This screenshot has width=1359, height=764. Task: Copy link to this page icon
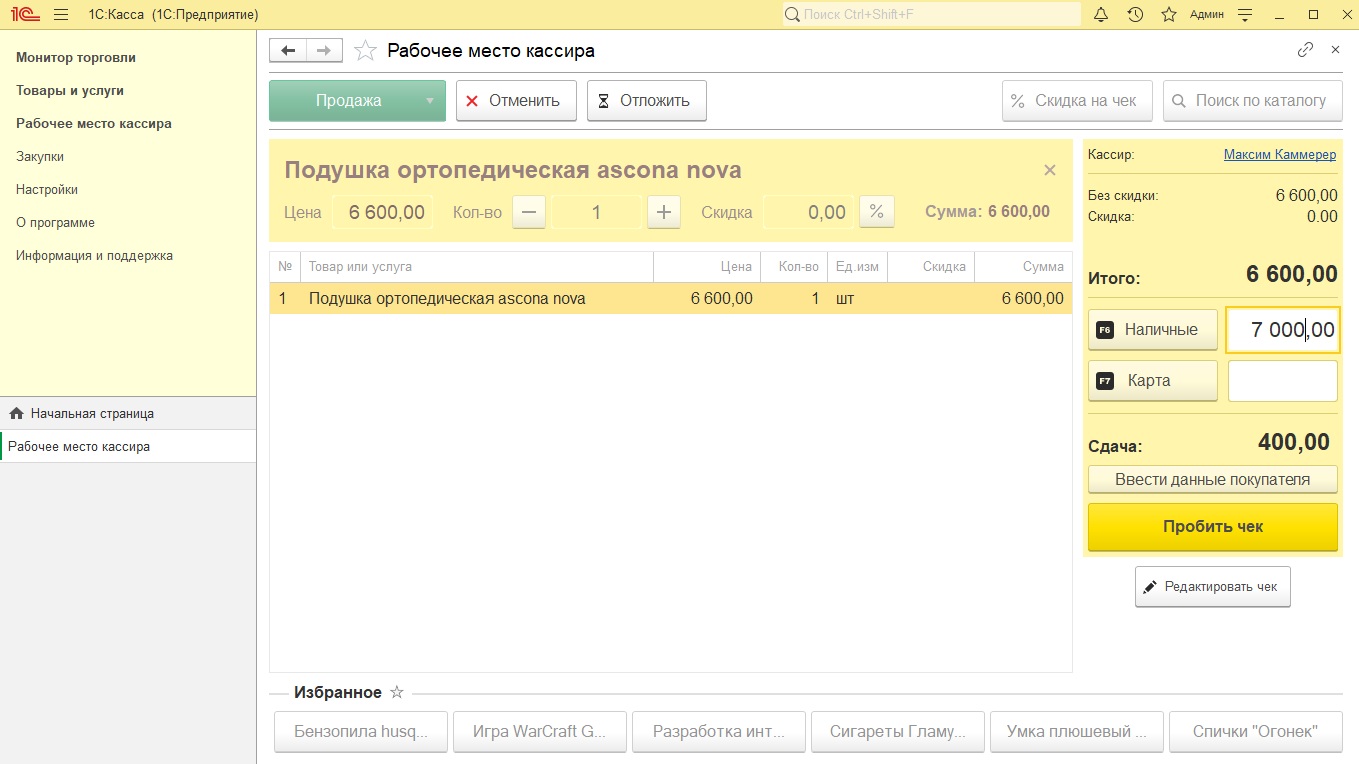pyautogui.click(x=1305, y=50)
